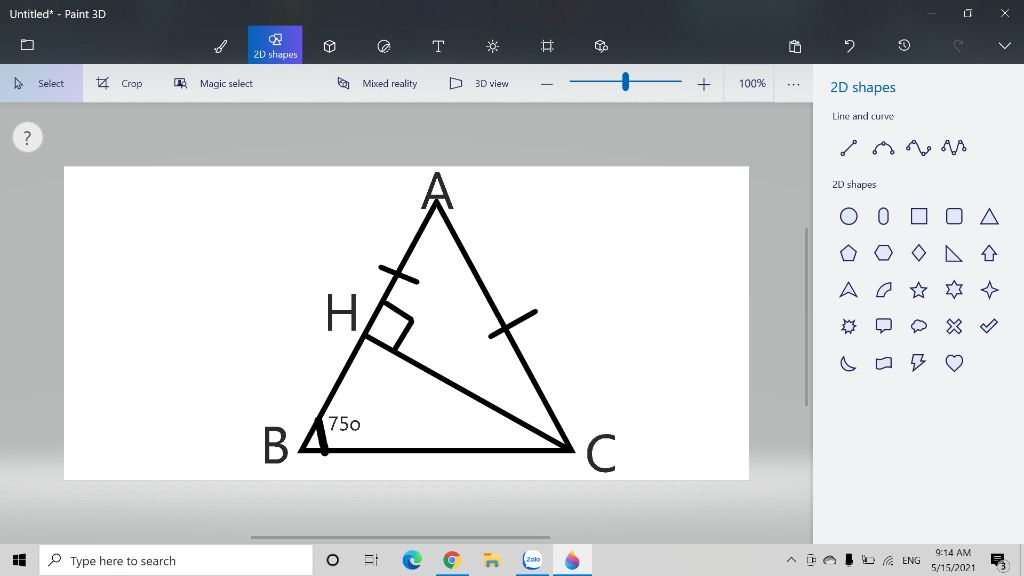
Task: Open the History panel
Action: pos(904,46)
